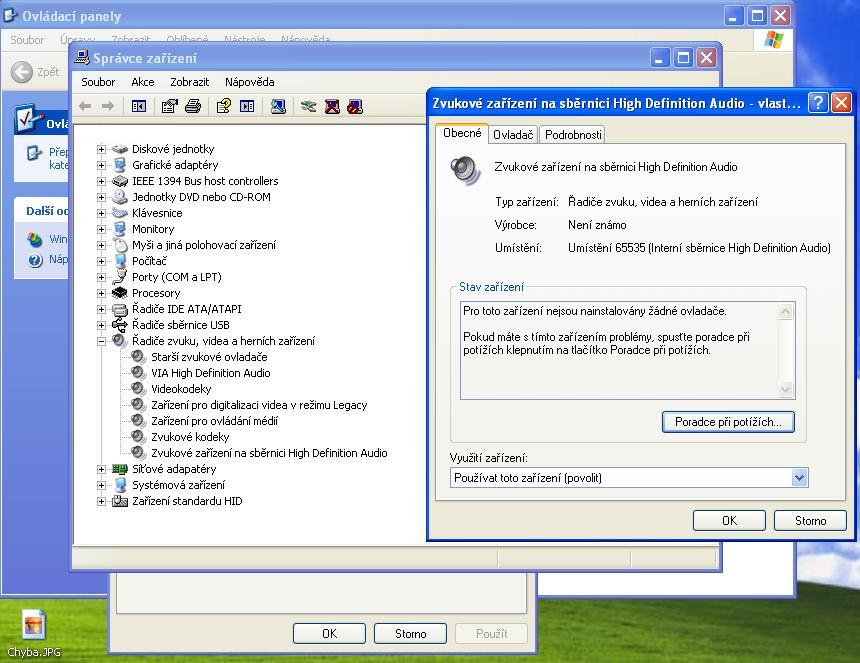
Task: Click the Řadiče sběrnice USB icon
Action: (120, 325)
